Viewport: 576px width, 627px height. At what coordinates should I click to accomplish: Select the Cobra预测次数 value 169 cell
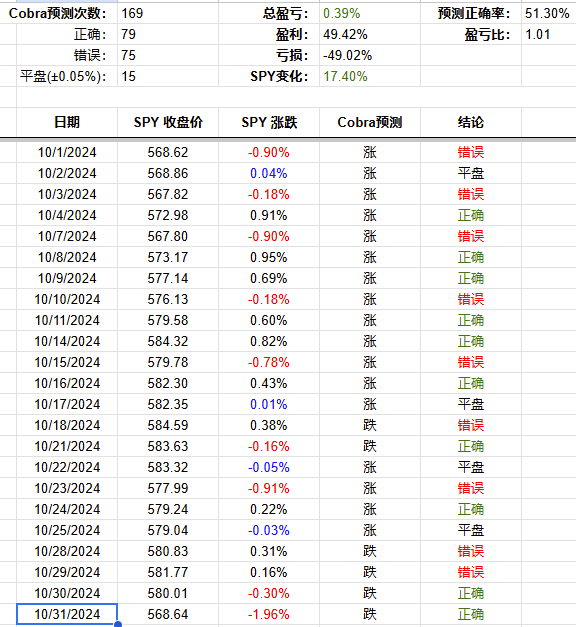click(x=168, y=13)
